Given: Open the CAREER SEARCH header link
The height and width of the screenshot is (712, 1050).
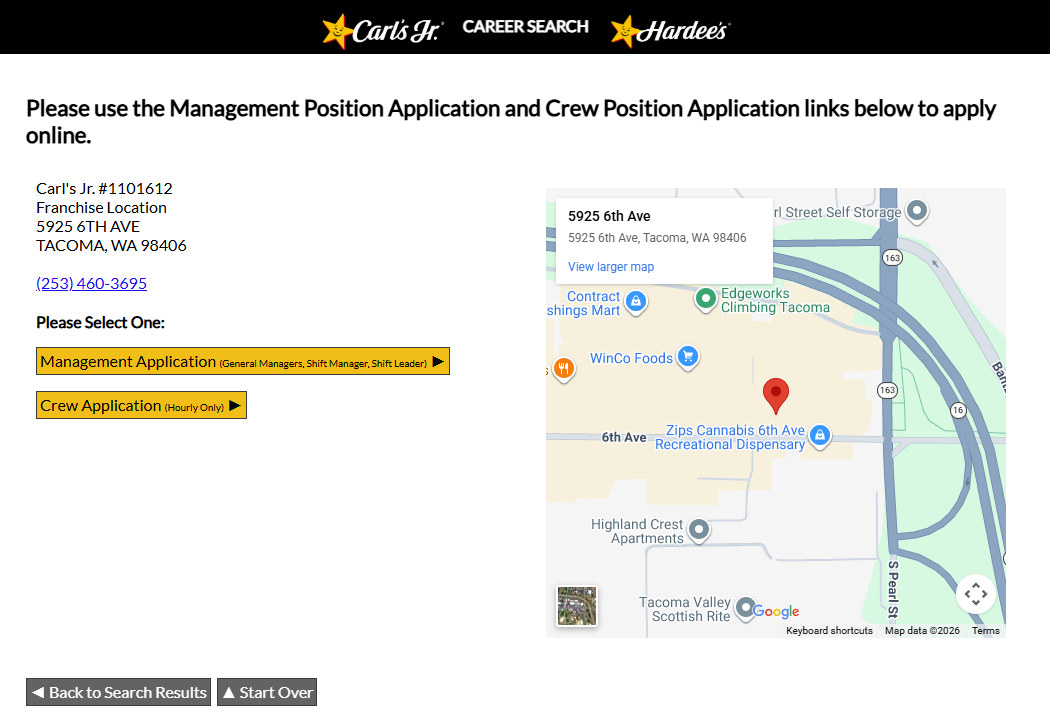Looking at the screenshot, I should point(526,27).
